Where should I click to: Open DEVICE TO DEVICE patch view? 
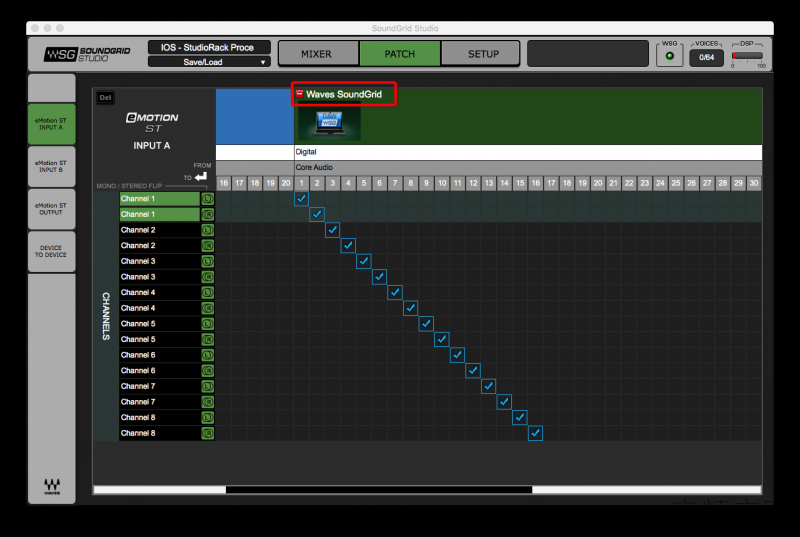[x=52, y=251]
